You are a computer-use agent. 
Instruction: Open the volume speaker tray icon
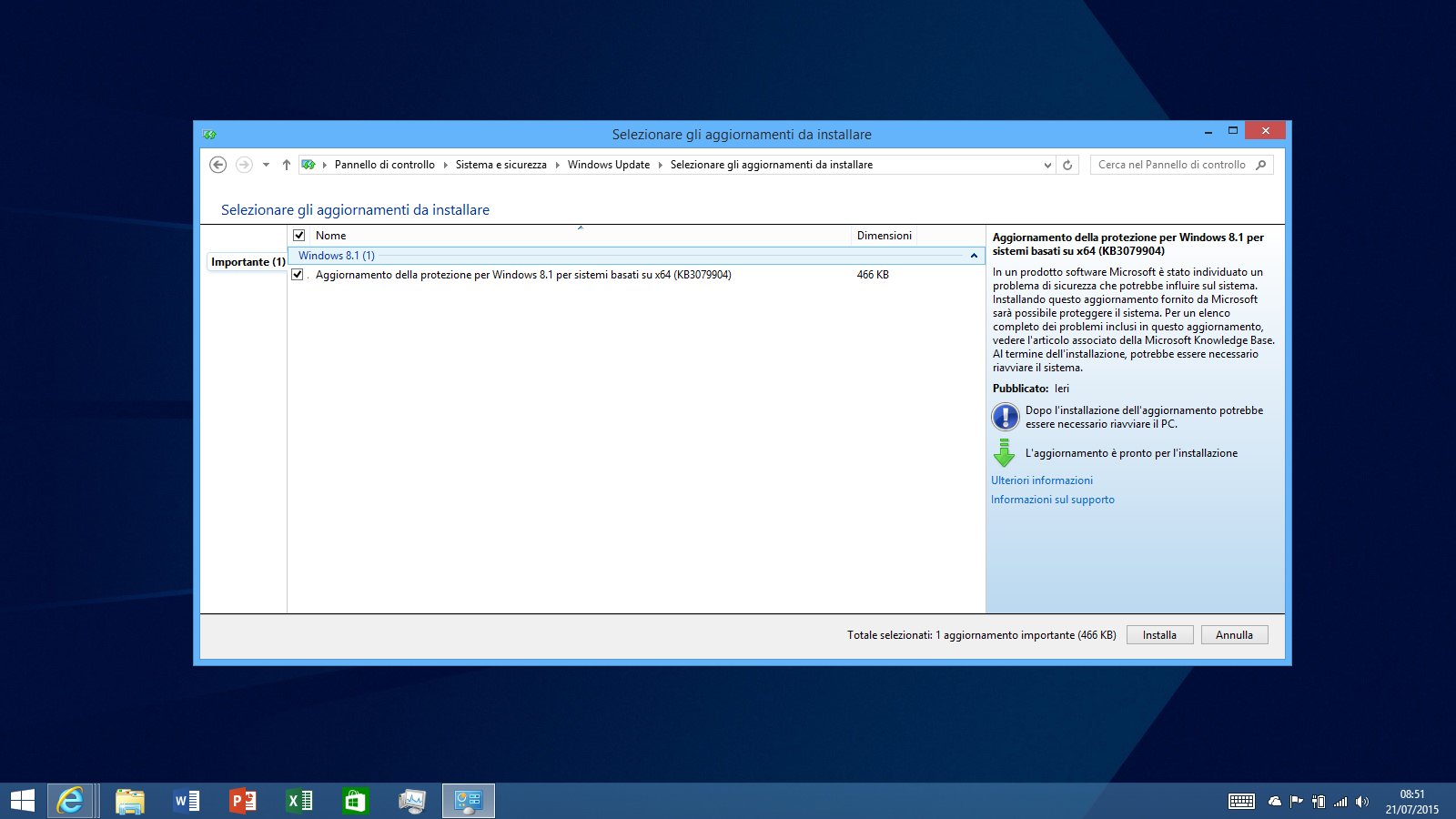[x=1362, y=801]
